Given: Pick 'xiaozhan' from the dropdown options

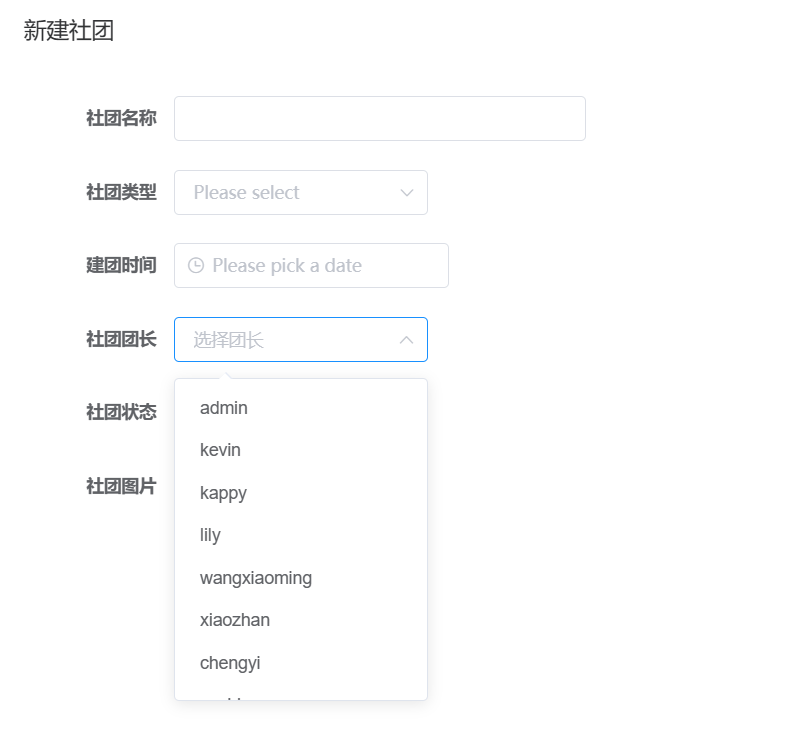Looking at the screenshot, I should (x=235, y=620).
